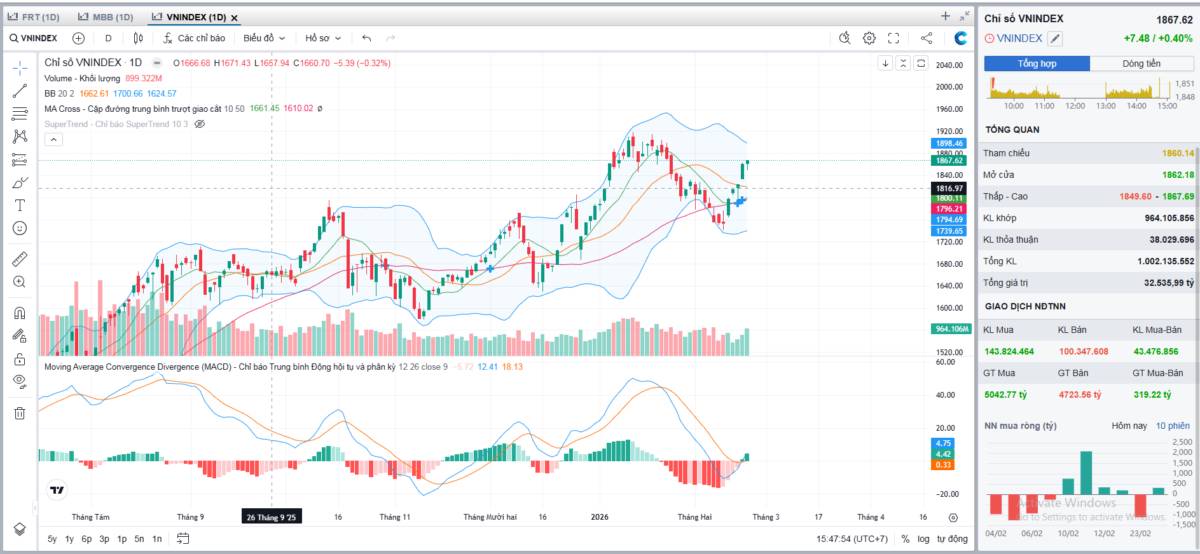Collapse the chart panel with shrink arrows
Image resolution: width=1200 pixels, height=554 pixels.
pos(965,16)
